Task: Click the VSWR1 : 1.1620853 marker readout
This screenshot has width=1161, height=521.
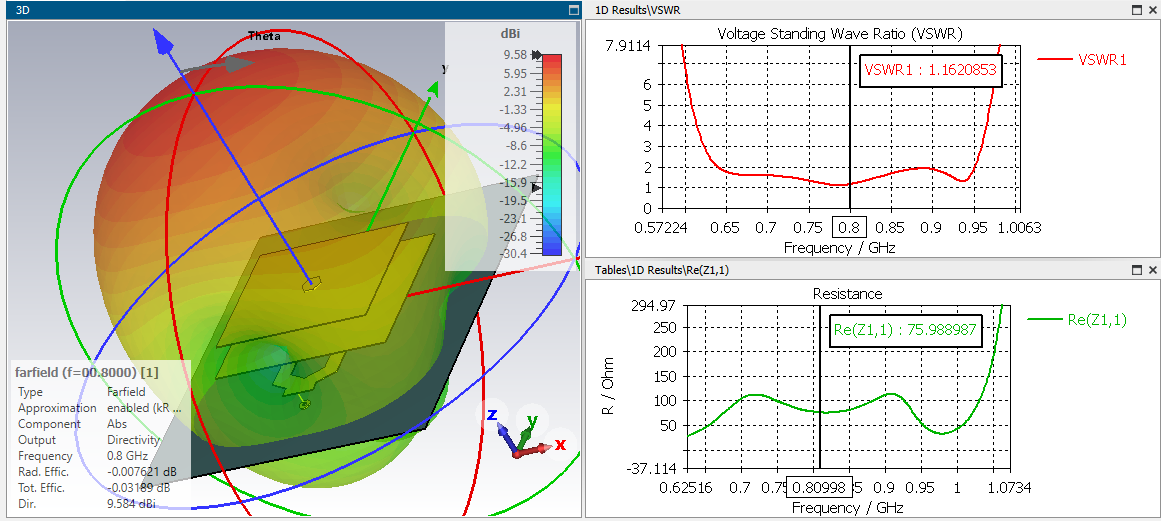Action: pyautogui.click(x=930, y=70)
